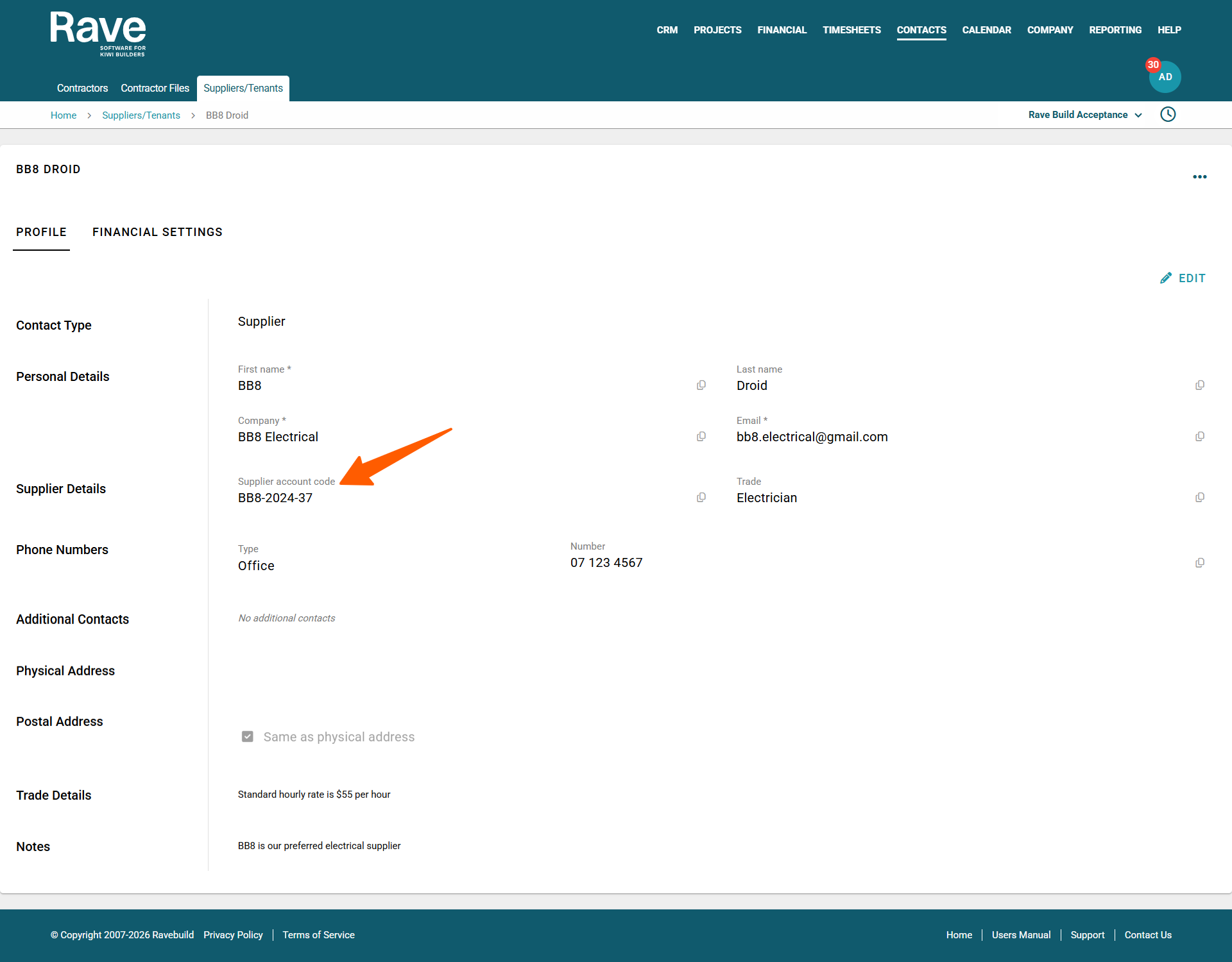This screenshot has height=962, width=1232.
Task: Go to Suppliers/Tenants breadcrumb link
Action: click(x=141, y=115)
